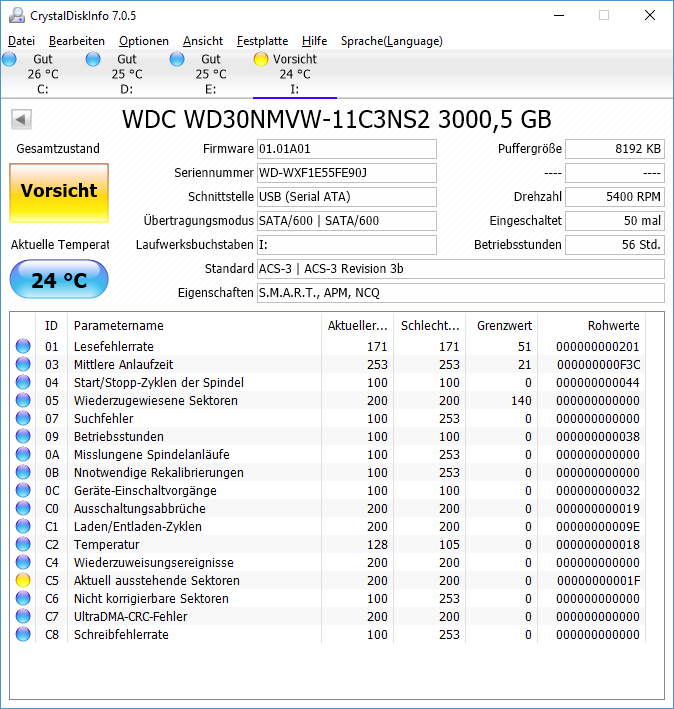Click the drive title WDC WD30NMVW-11C3NS2
The height and width of the screenshot is (709, 674).
(x=337, y=120)
